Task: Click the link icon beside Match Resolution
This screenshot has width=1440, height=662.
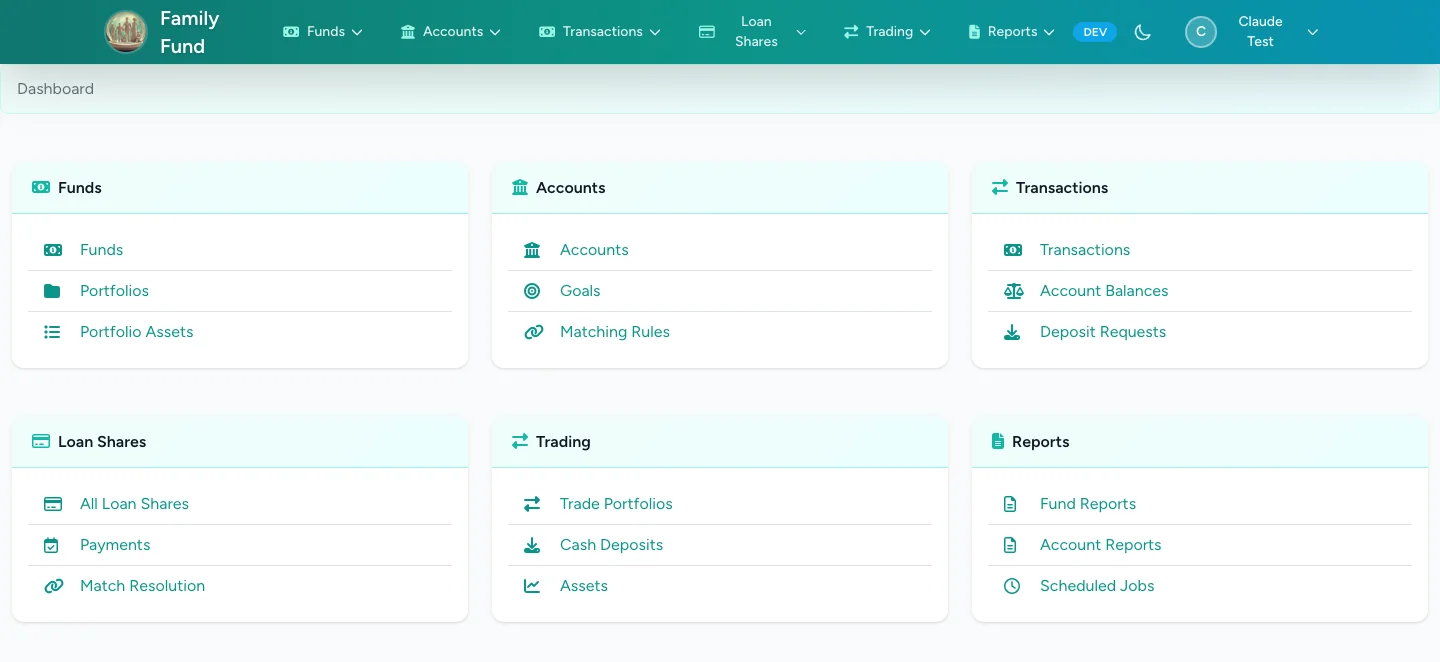Action: pyautogui.click(x=54, y=586)
